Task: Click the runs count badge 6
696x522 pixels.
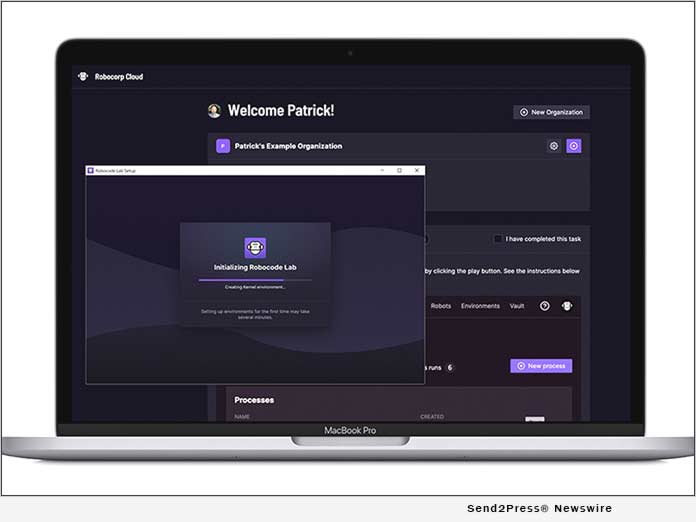Action: pyautogui.click(x=450, y=368)
